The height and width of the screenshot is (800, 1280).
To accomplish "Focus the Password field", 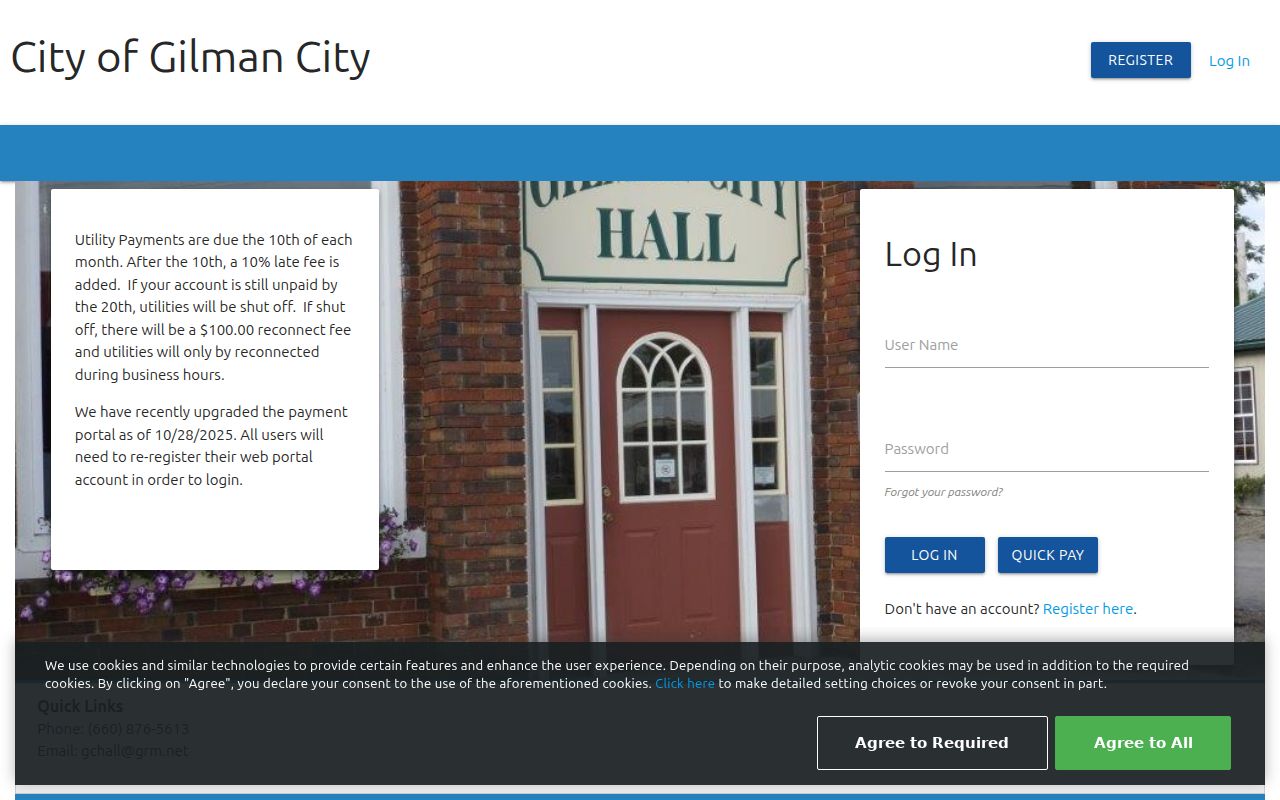I will [x=1046, y=449].
